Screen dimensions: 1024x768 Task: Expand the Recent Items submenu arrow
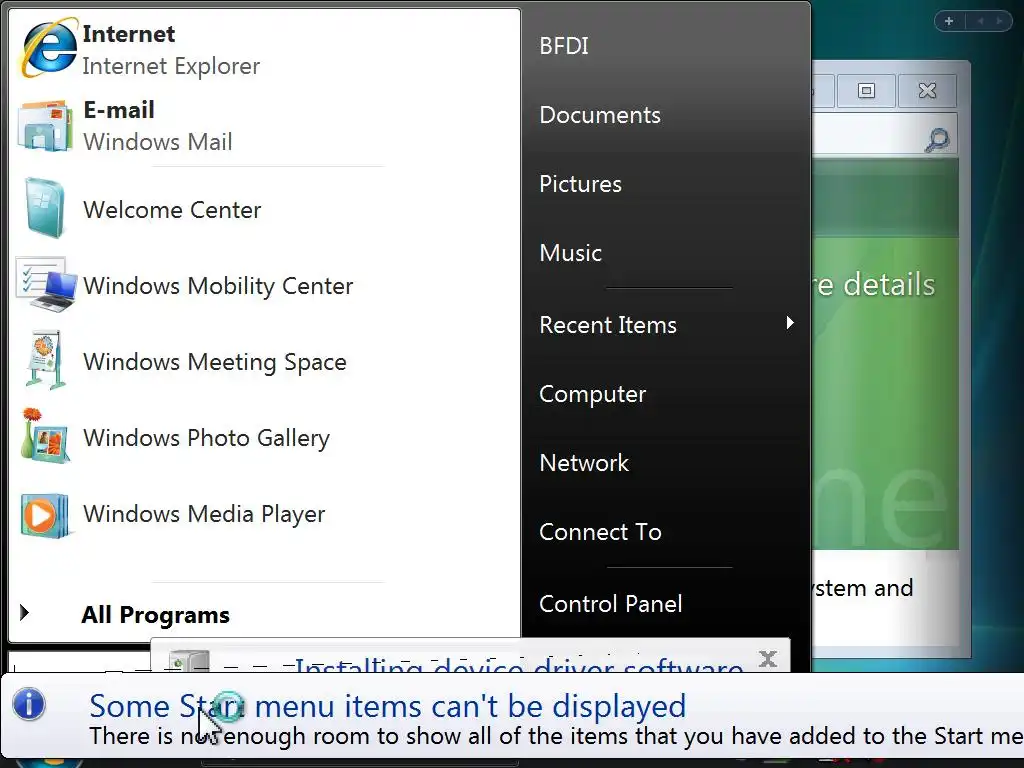tap(790, 323)
